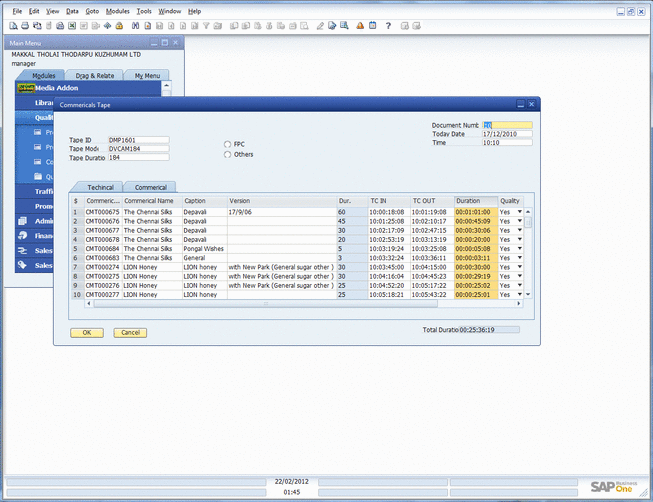
Task: Jump to the last data record
Action: 194,26
